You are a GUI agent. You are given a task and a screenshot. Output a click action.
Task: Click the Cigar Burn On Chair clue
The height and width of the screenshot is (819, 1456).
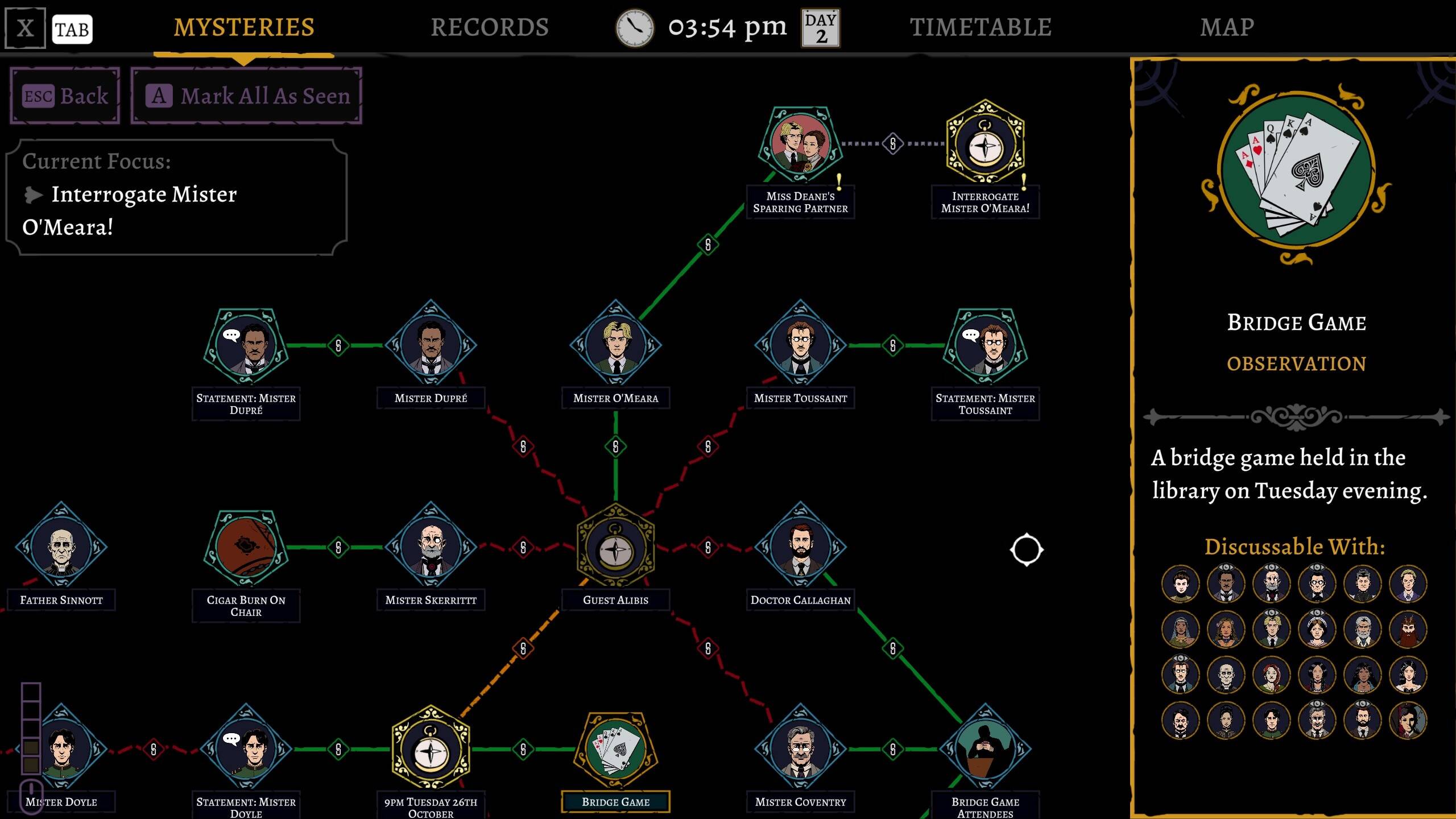coord(246,547)
